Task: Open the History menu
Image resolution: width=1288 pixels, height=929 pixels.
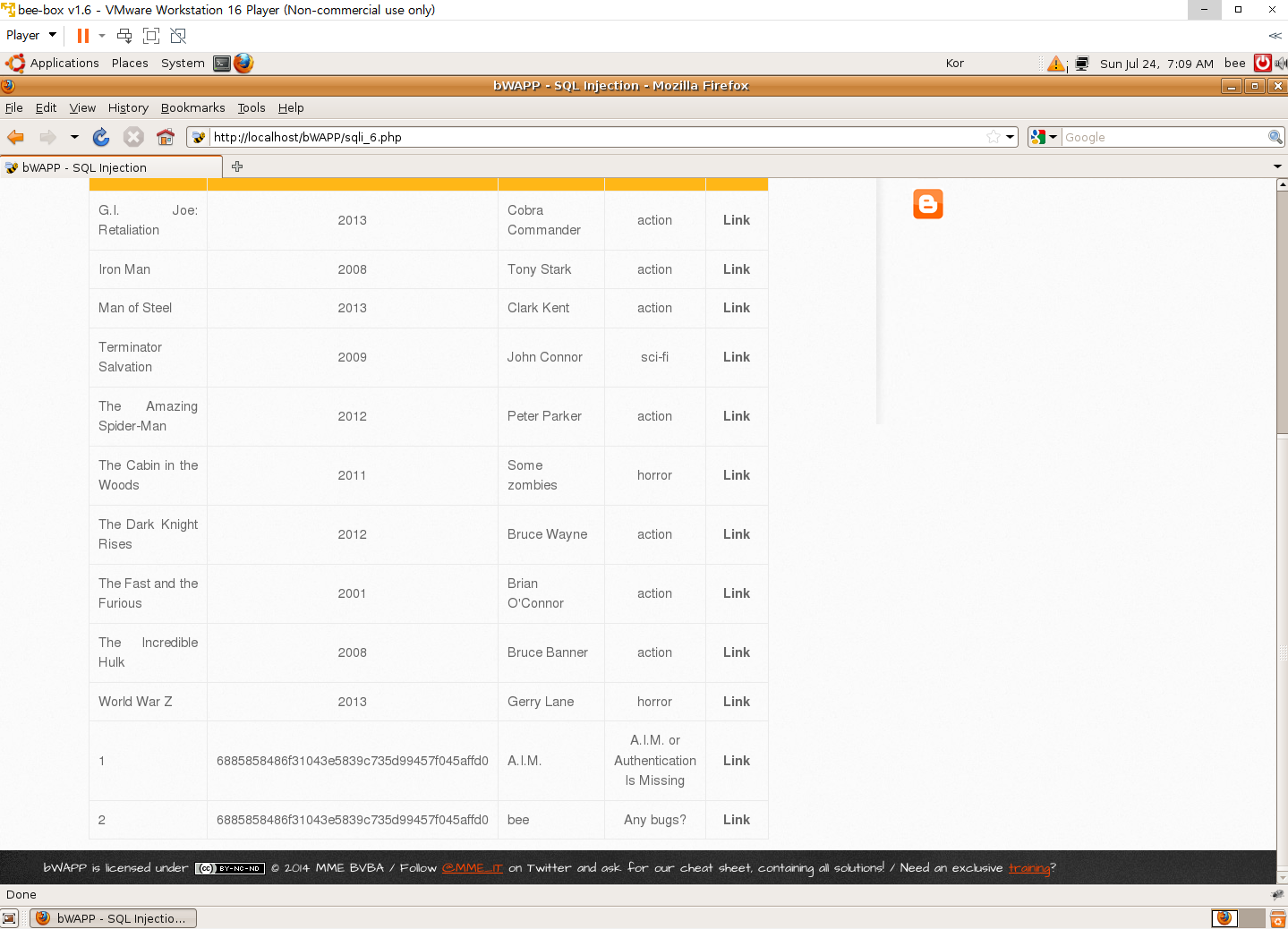Action: coord(128,107)
